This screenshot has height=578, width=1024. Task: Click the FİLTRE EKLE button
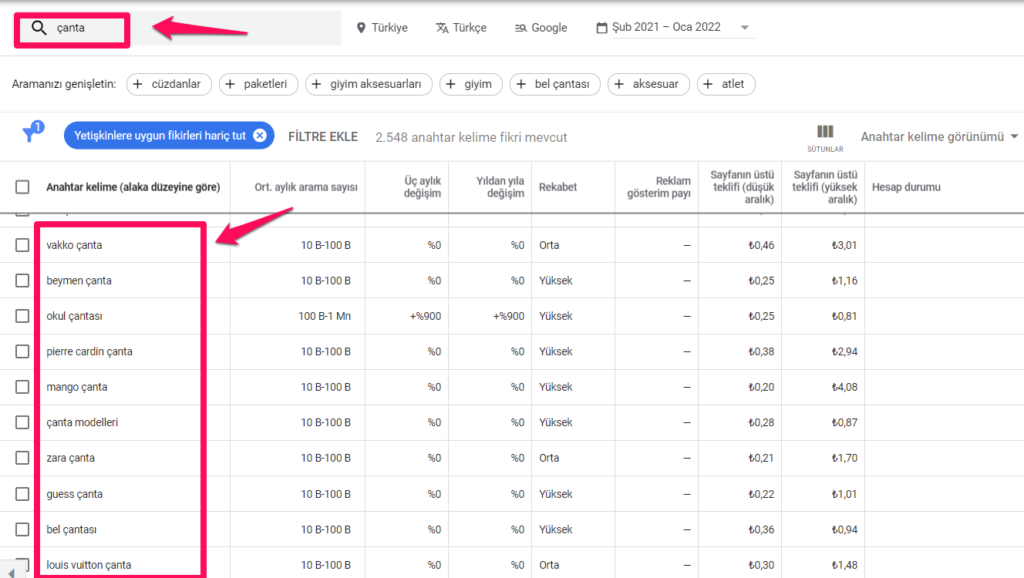(x=323, y=137)
